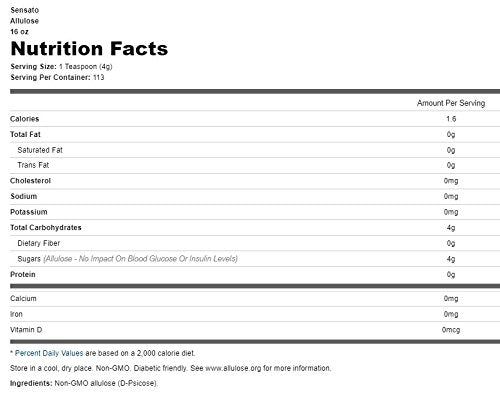Image resolution: width=500 pixels, height=396 pixels.
Task: Click the Serving Size text
Action: pos(61,66)
